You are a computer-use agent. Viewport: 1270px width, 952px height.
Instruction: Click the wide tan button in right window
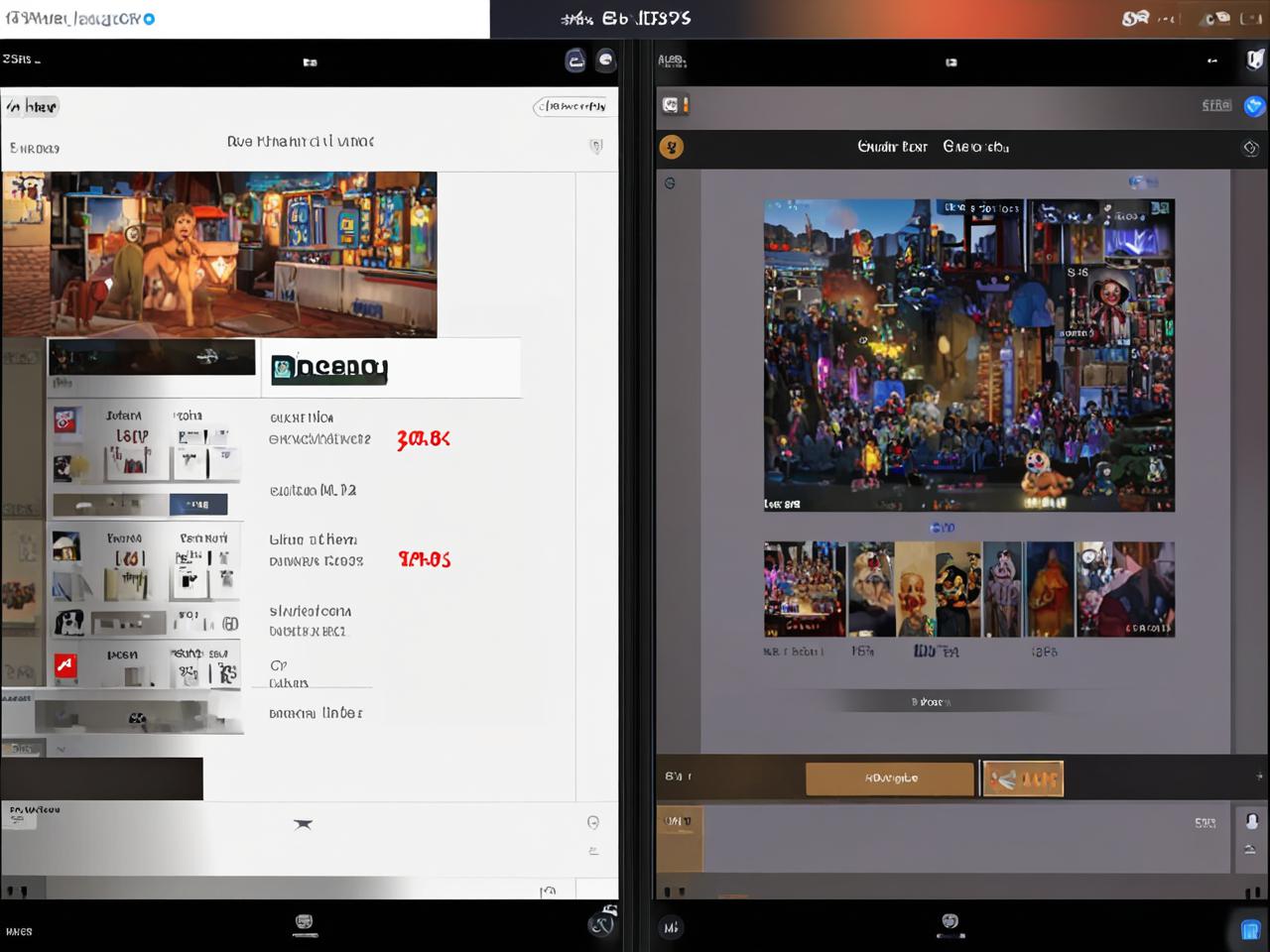(890, 779)
